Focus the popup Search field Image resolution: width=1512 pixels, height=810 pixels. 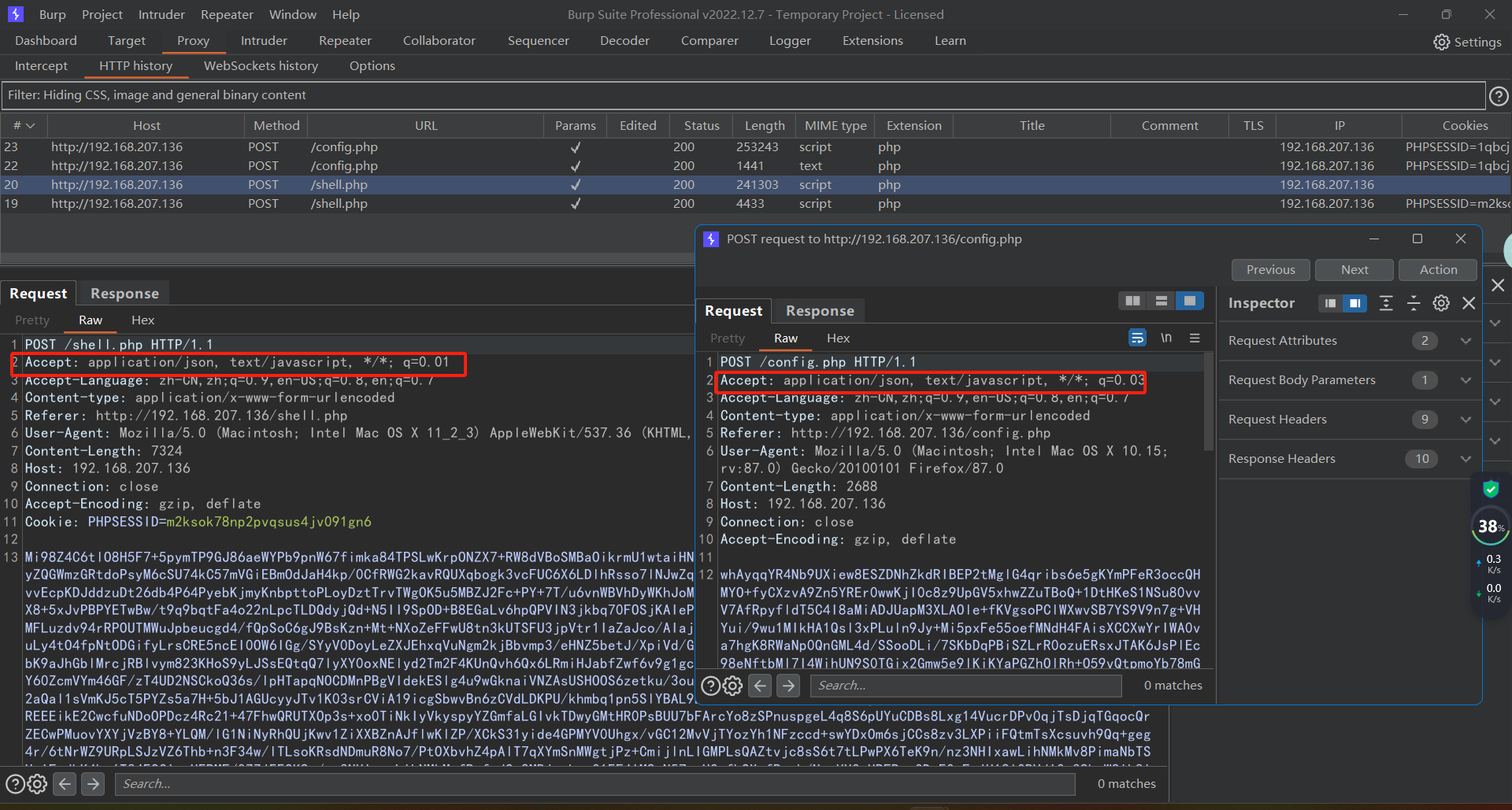pyautogui.click(x=966, y=686)
